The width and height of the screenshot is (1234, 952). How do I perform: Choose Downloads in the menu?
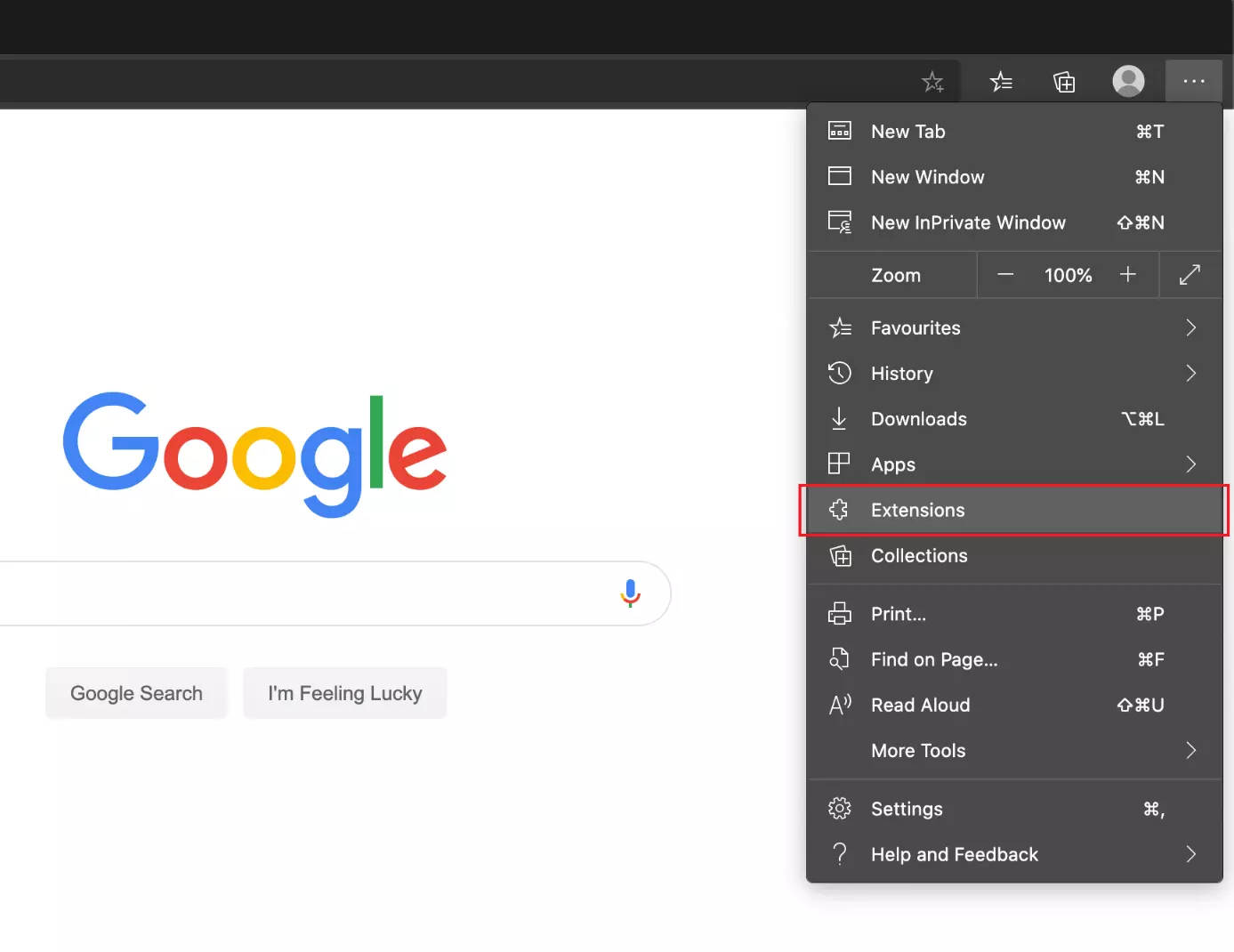[918, 419]
